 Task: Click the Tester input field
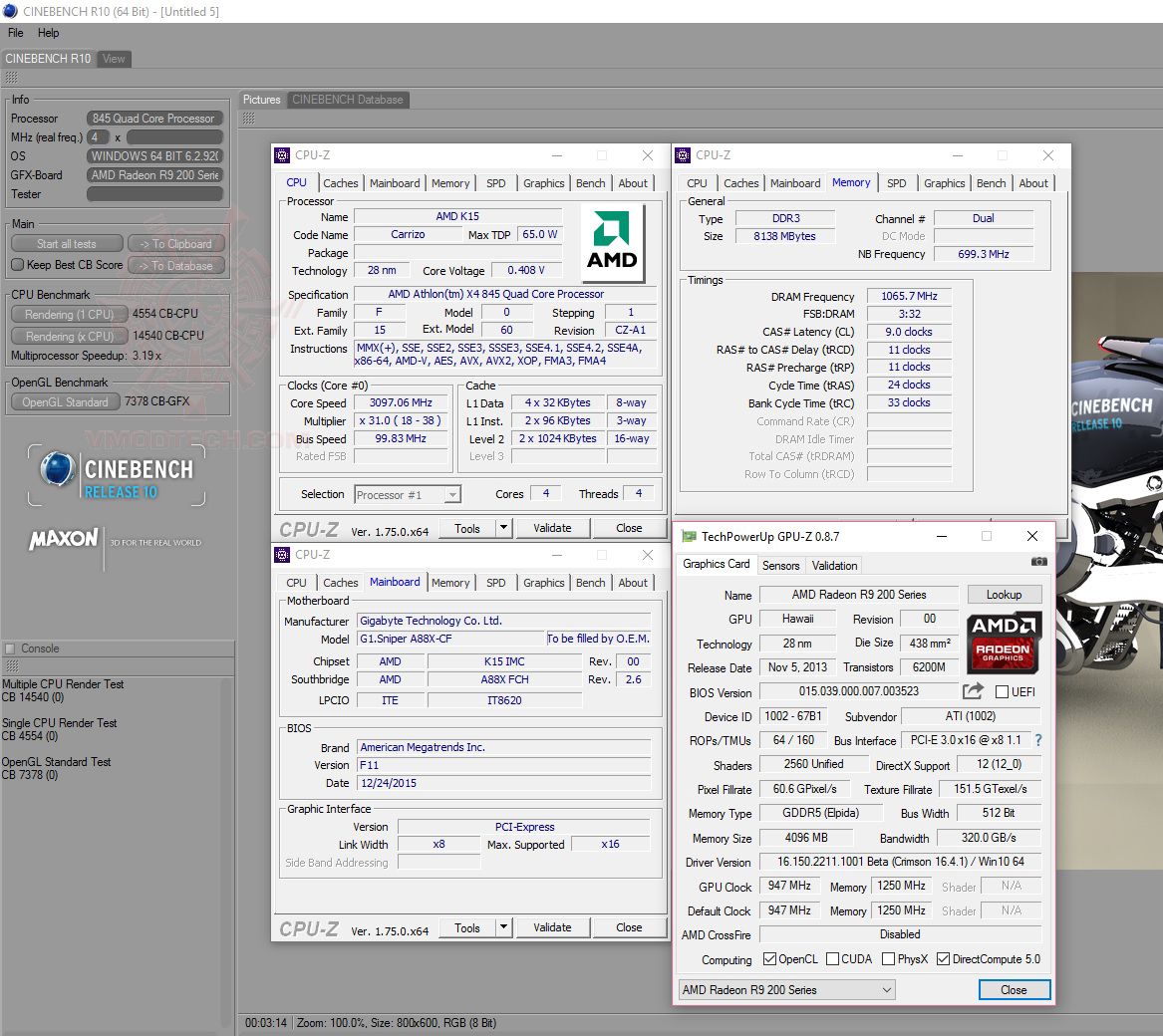(x=154, y=194)
